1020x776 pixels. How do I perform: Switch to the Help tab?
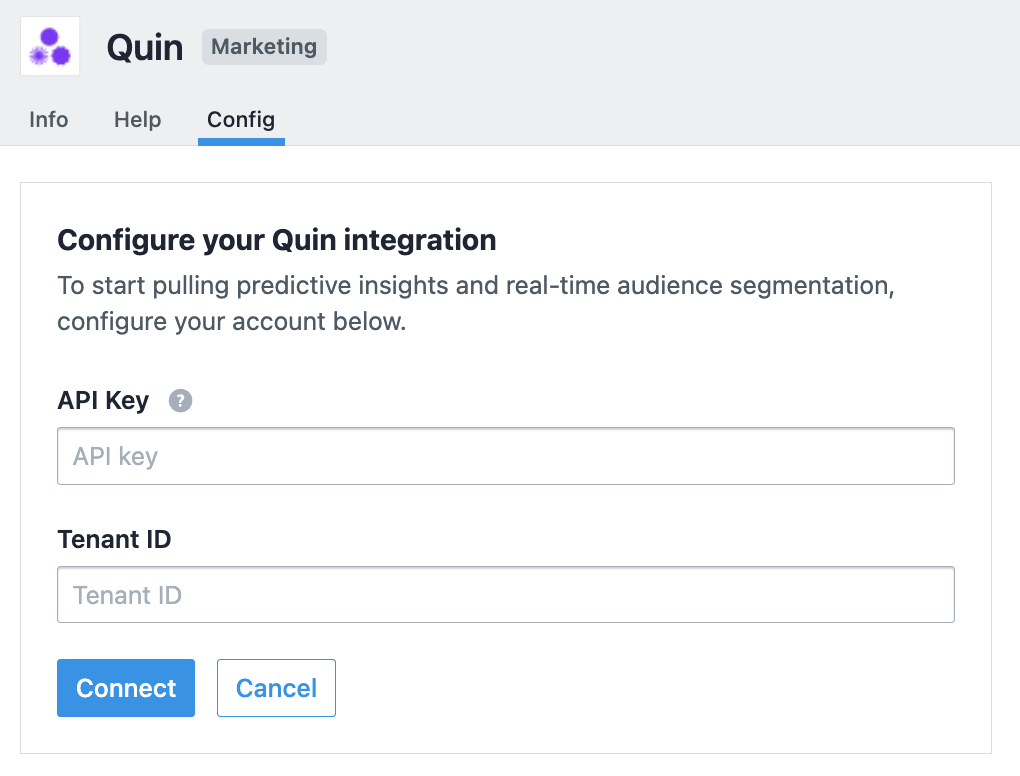pos(137,120)
